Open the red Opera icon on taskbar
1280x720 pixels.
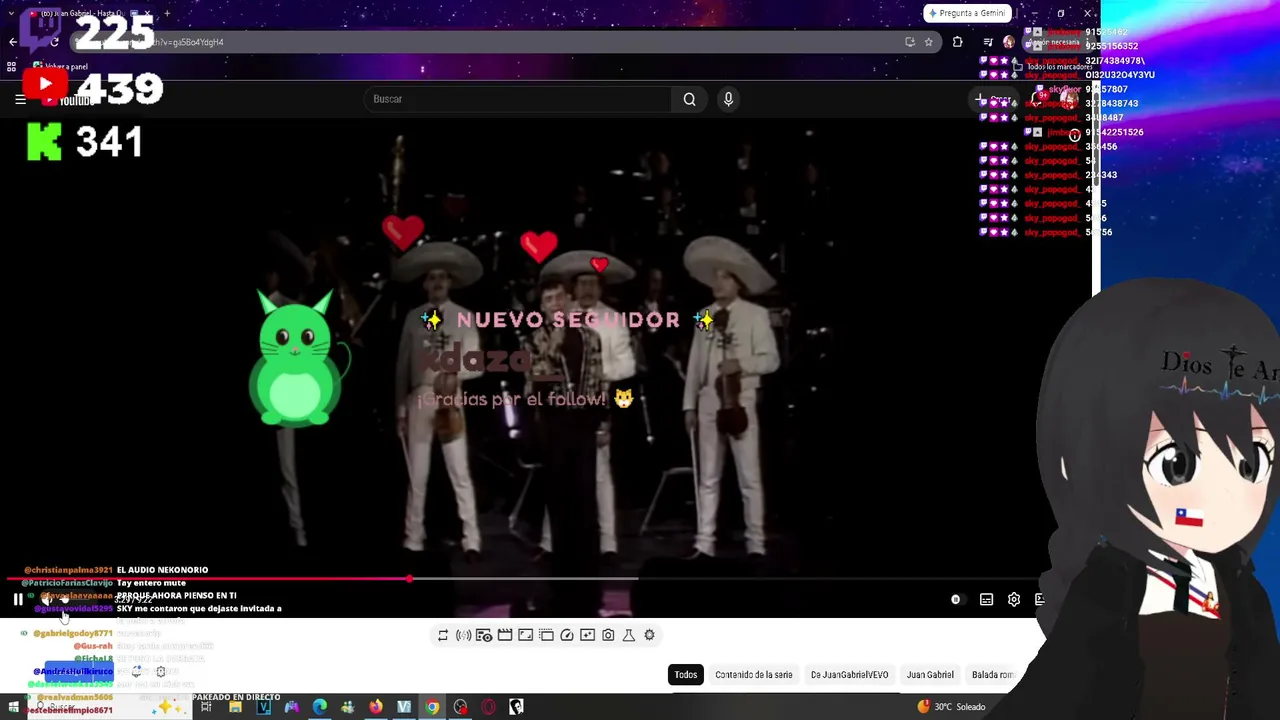click(488, 707)
